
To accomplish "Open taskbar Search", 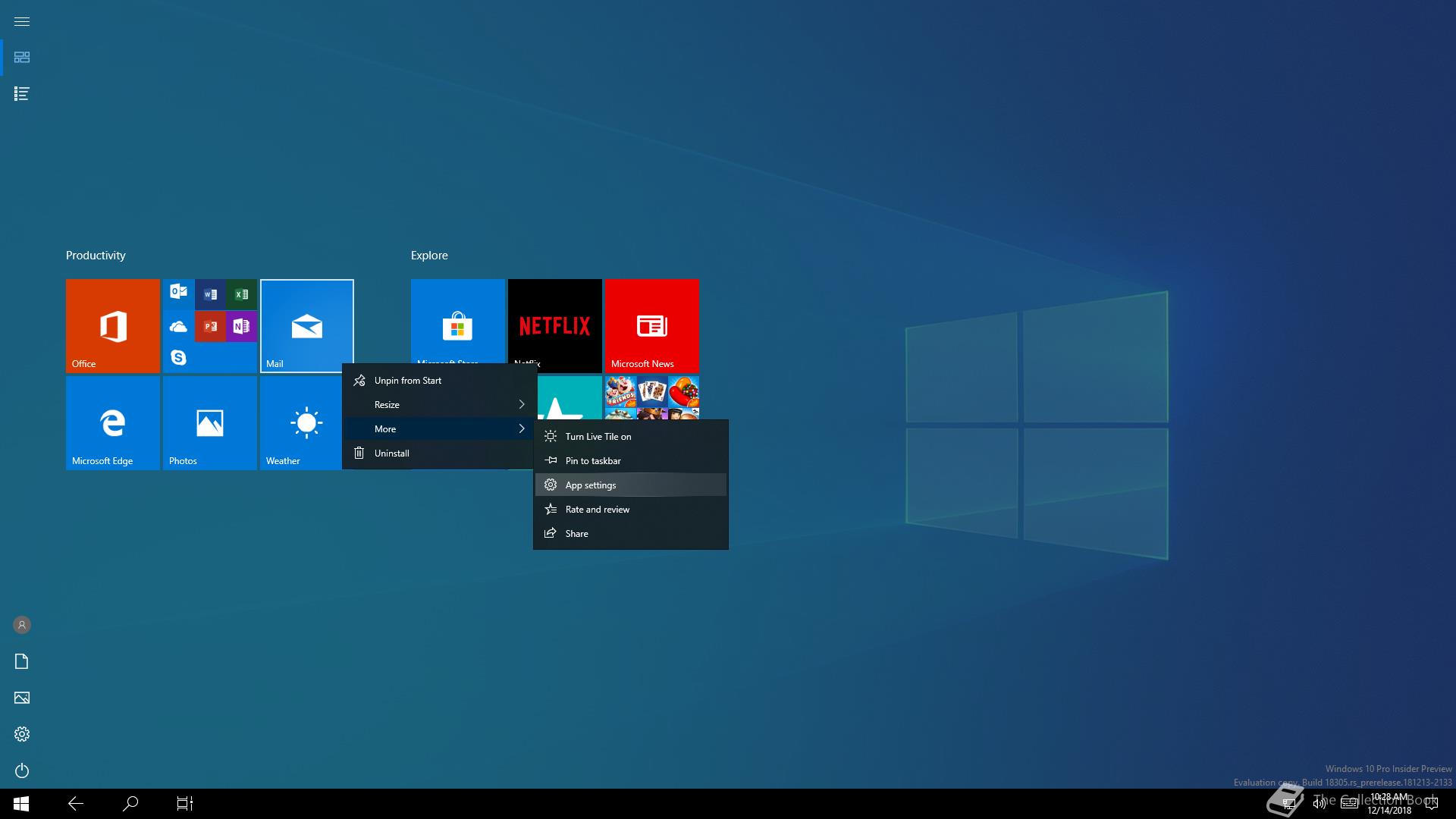I will [x=130, y=804].
